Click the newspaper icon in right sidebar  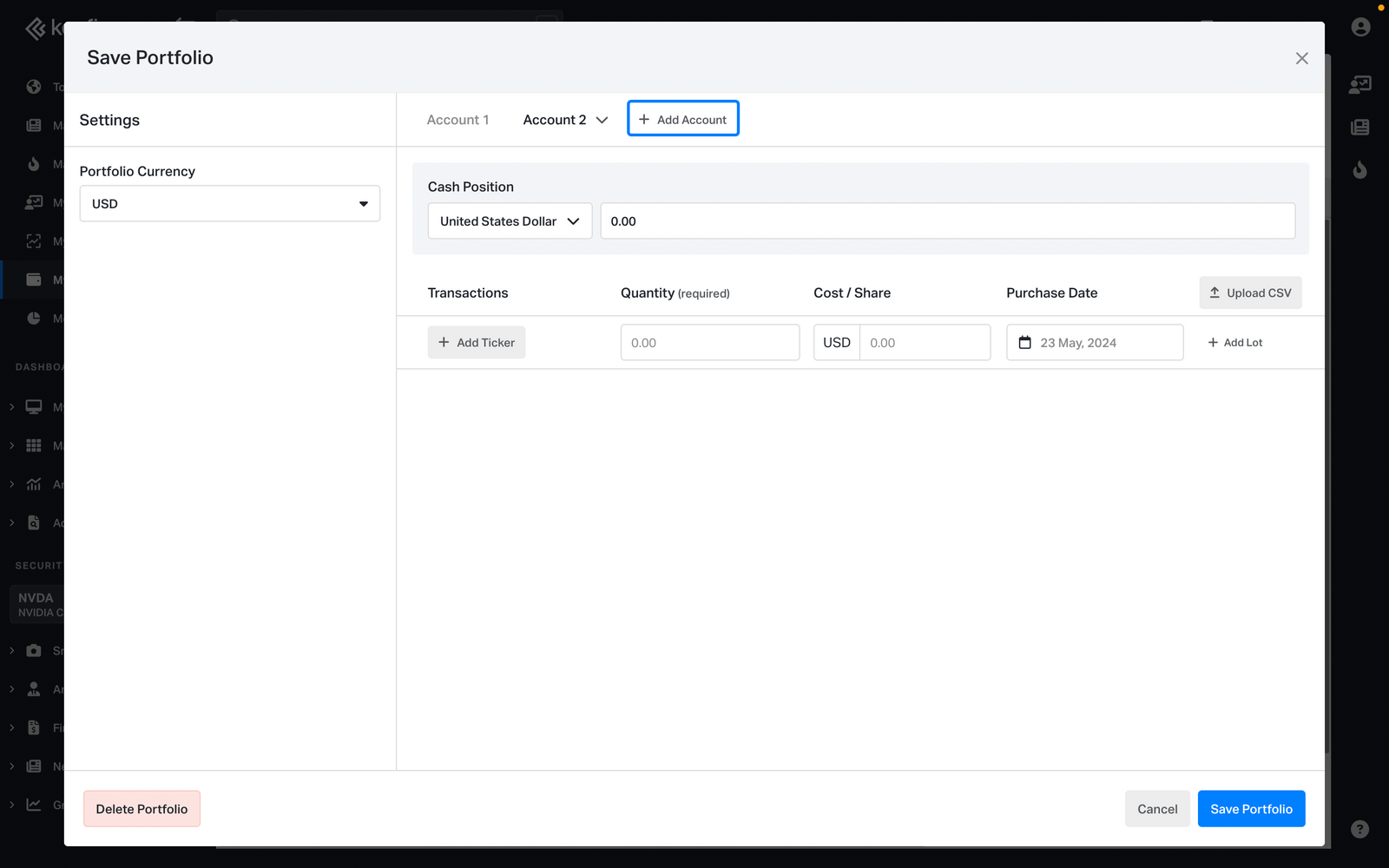1359,128
